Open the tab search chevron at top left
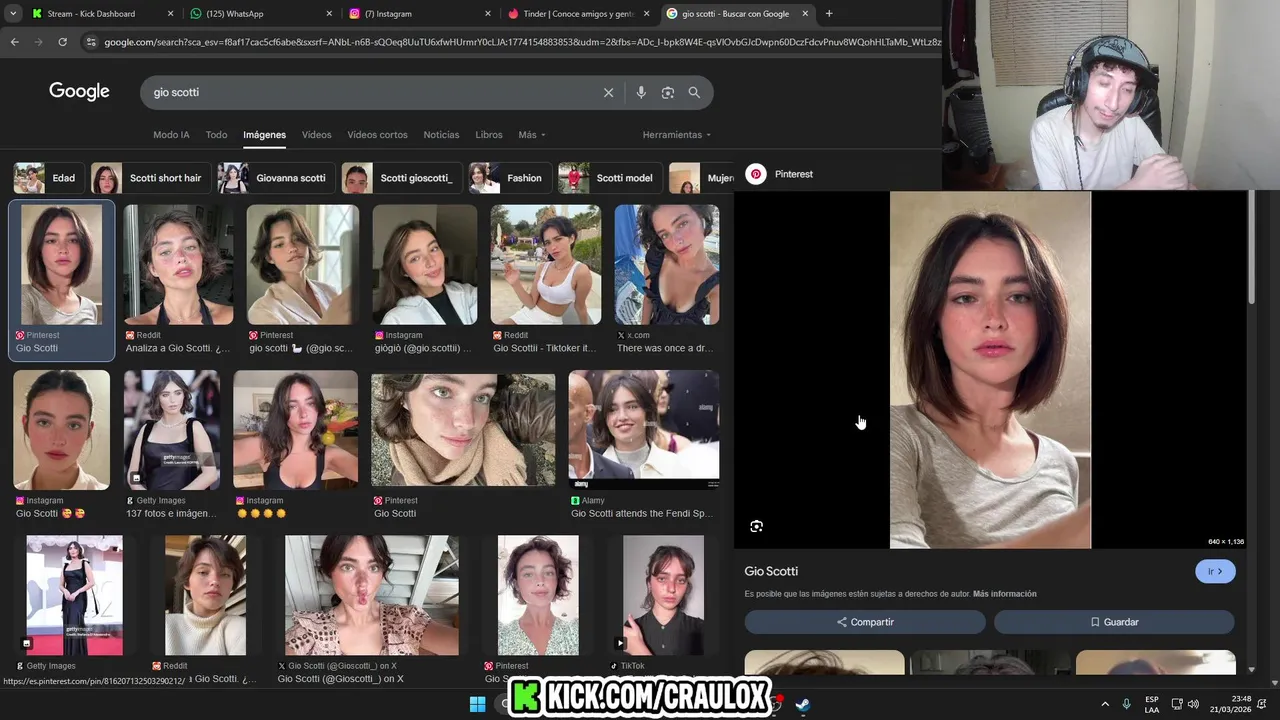Screen dimensions: 1280x720 13,14
